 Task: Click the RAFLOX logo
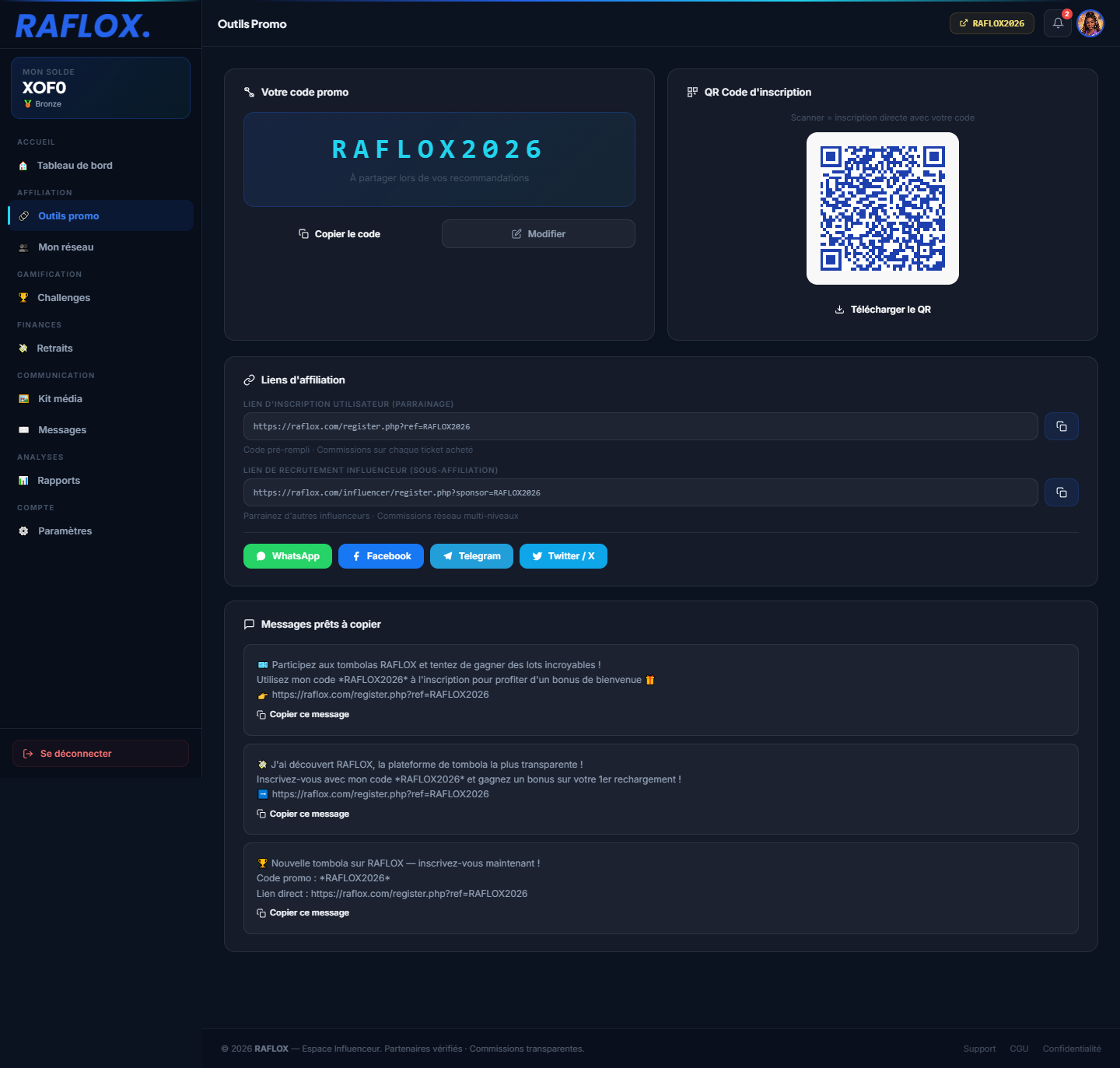82,26
